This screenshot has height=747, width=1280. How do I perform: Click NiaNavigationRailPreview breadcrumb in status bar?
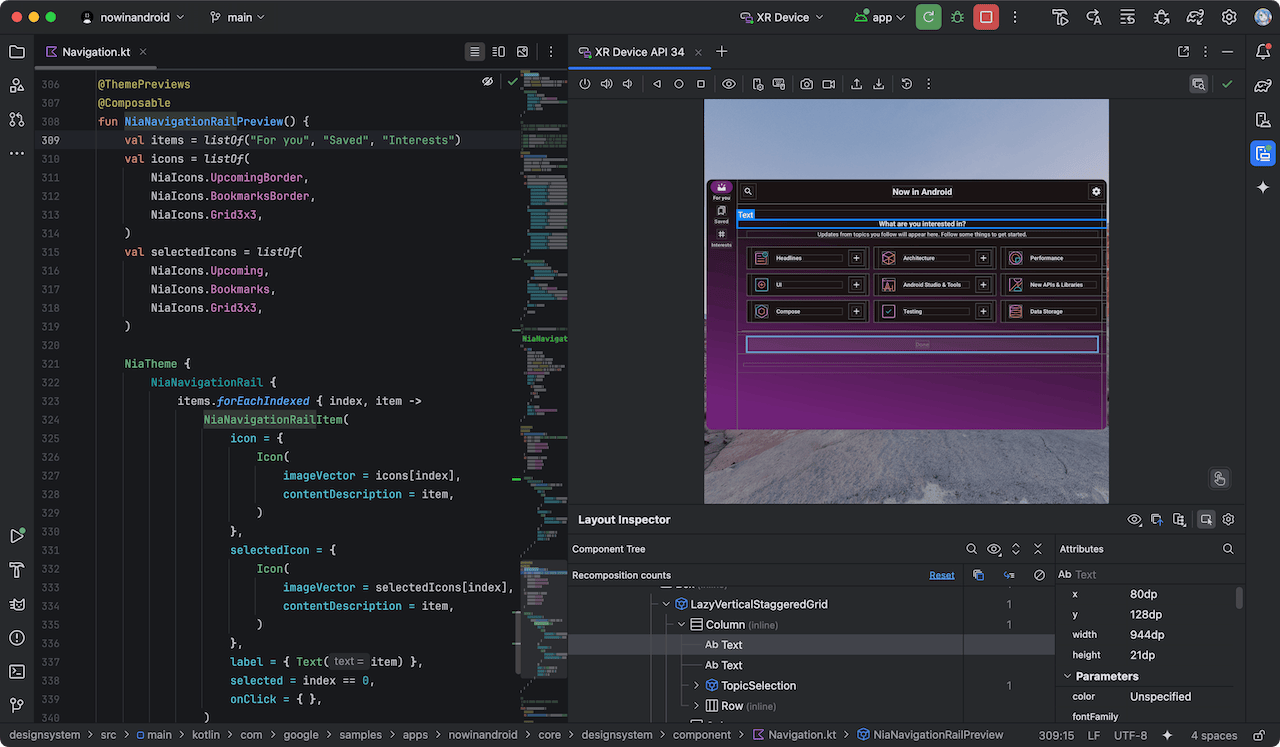coord(930,735)
